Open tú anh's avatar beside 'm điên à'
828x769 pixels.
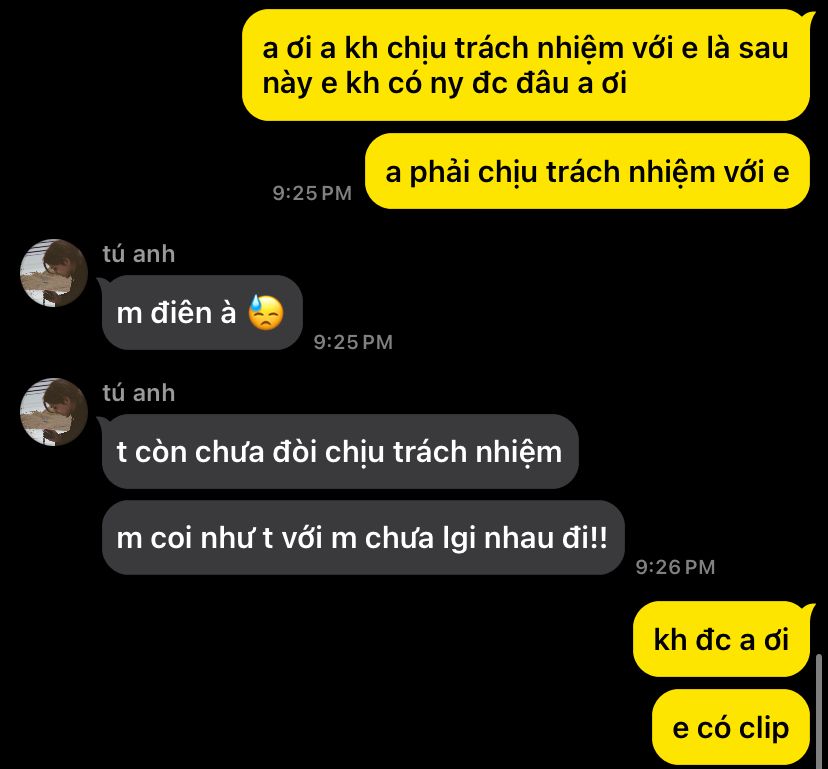pos(53,273)
